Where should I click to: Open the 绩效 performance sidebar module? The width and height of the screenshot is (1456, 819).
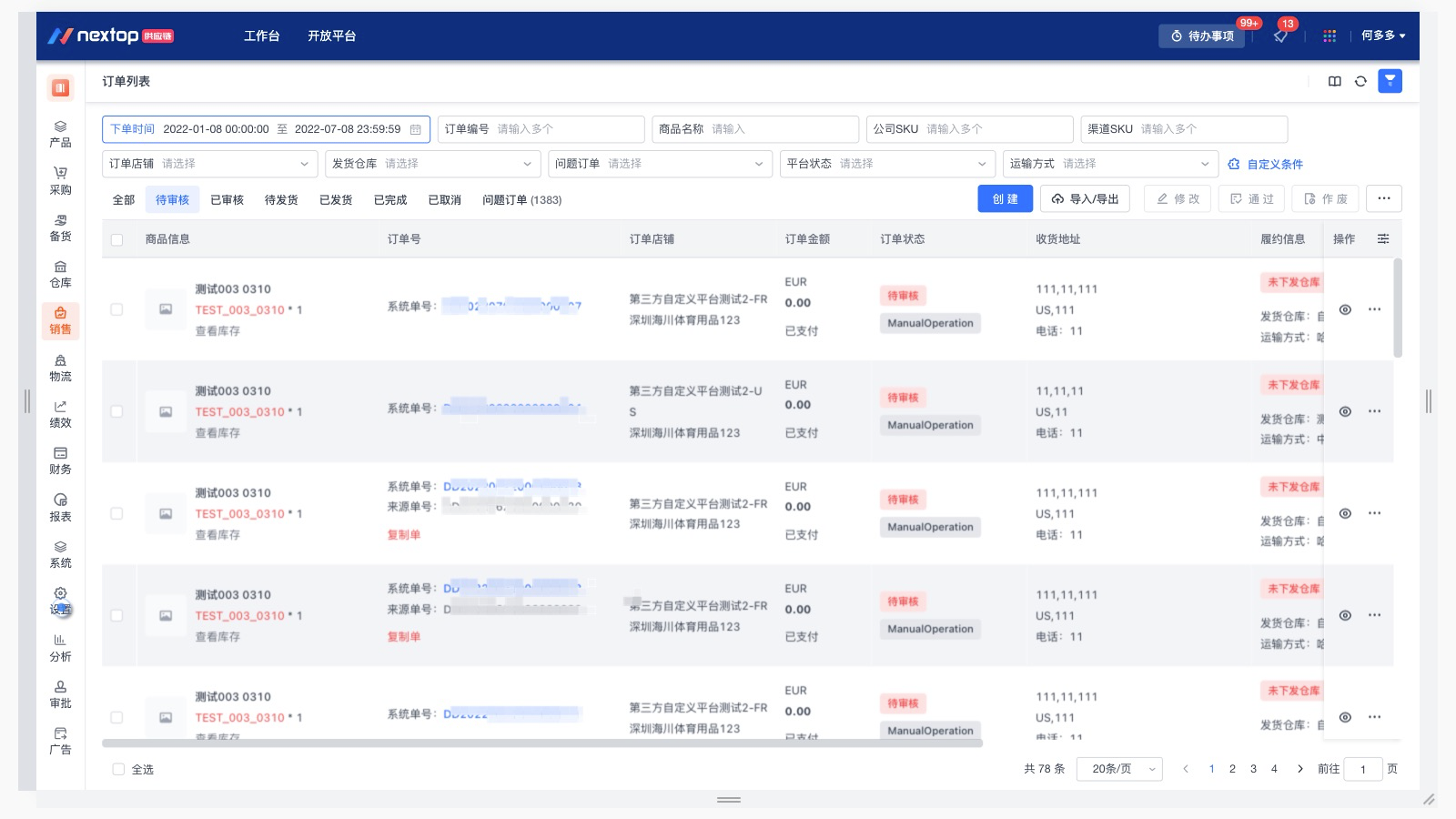pyautogui.click(x=60, y=414)
